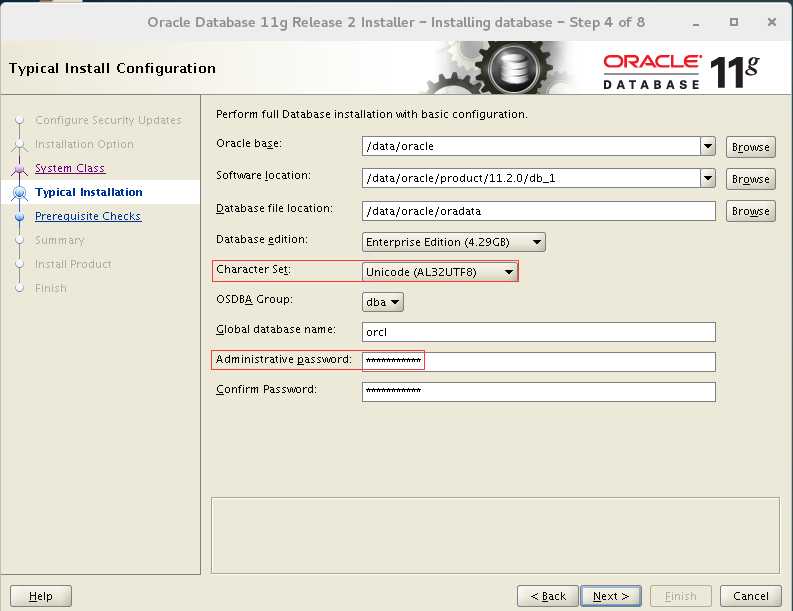This screenshot has height=611, width=793.
Task: Click the Database edition label
Action: coord(261,239)
